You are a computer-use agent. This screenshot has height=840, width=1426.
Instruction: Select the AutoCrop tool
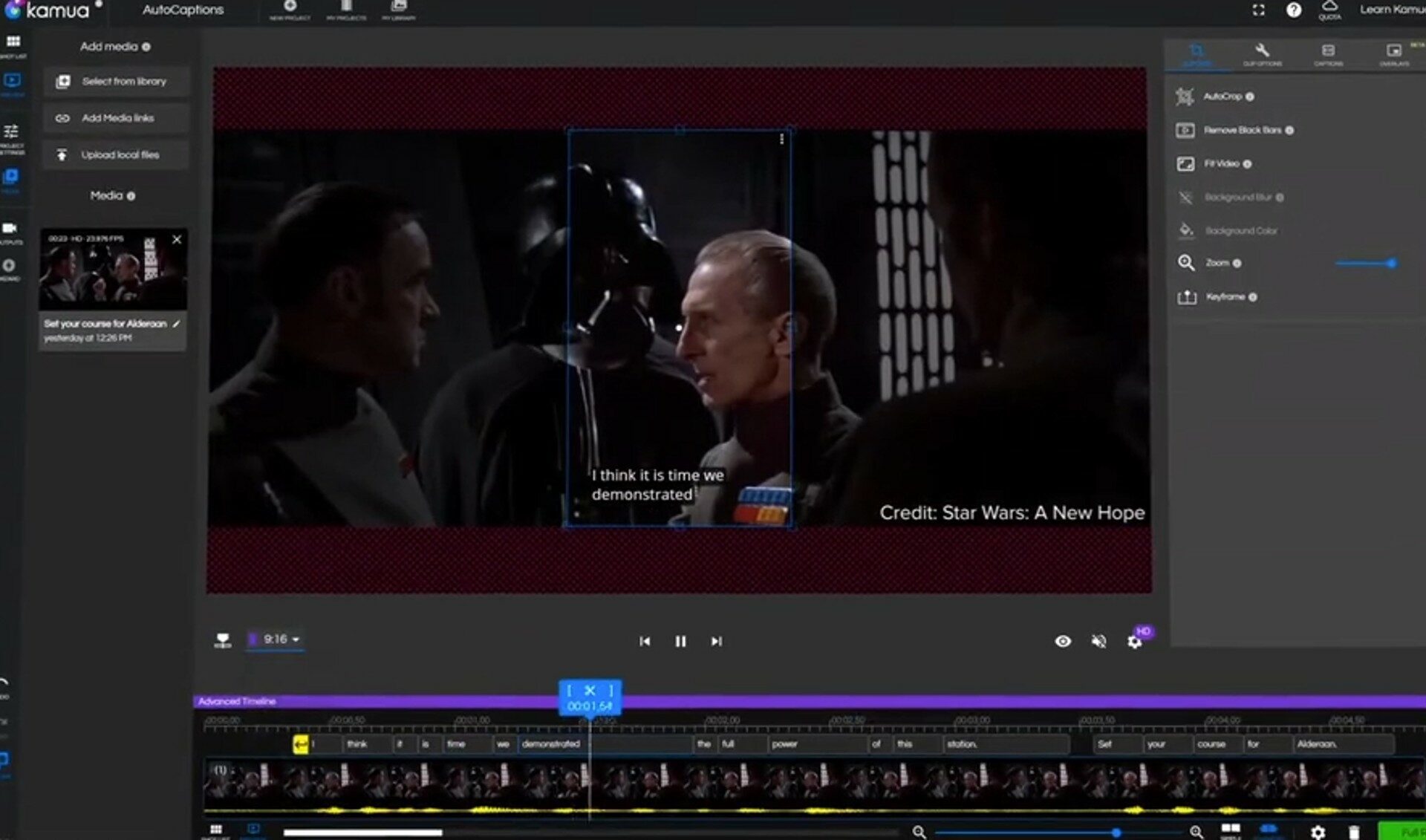[x=1222, y=97]
